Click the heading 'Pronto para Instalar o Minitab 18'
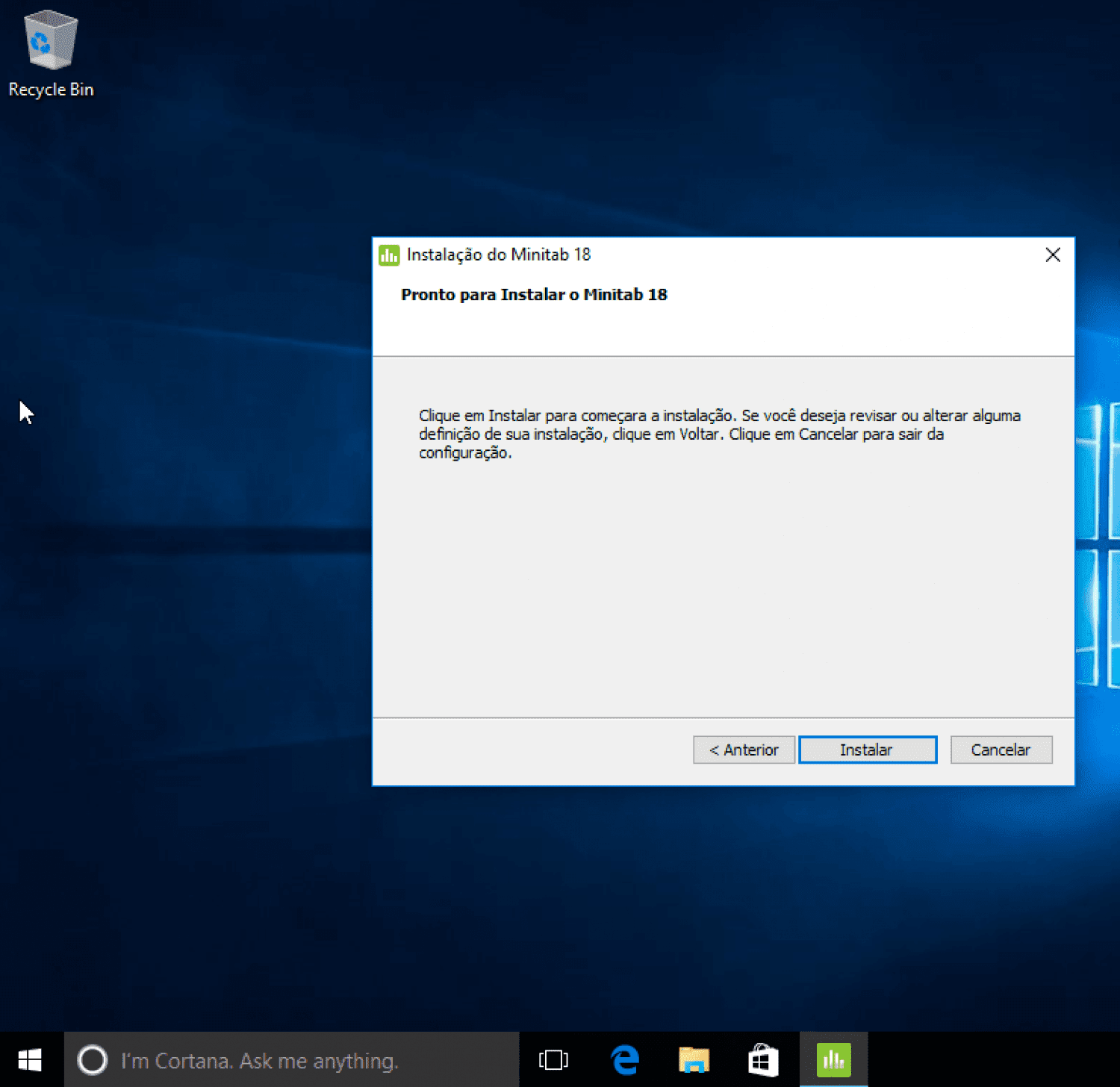 point(534,295)
